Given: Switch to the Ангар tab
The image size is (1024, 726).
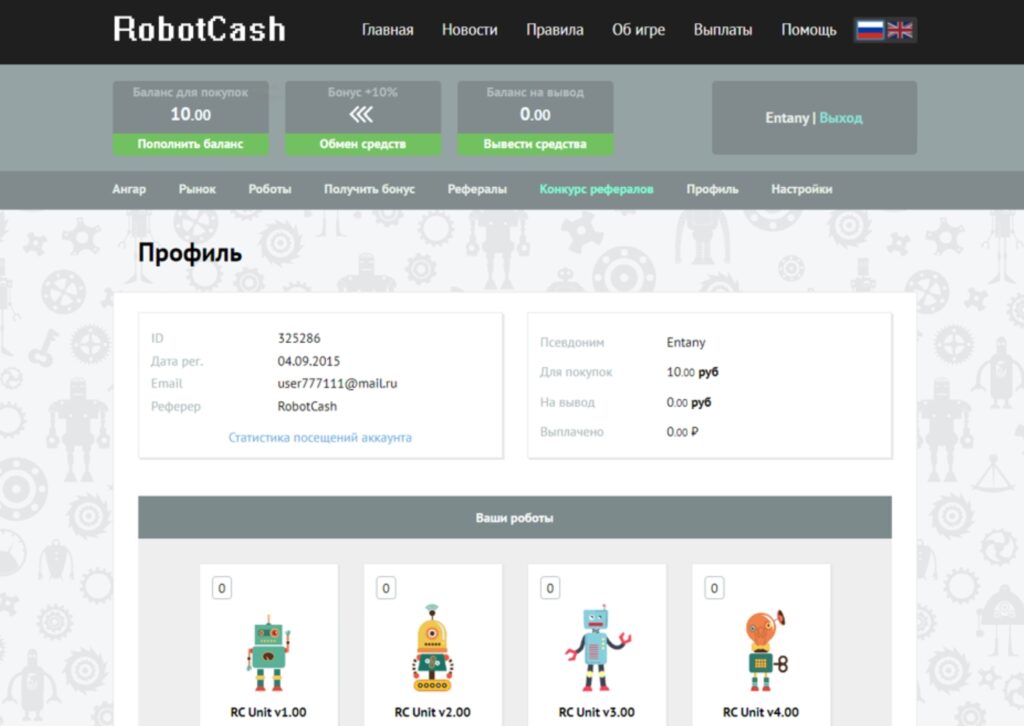Looking at the screenshot, I should click(x=129, y=189).
